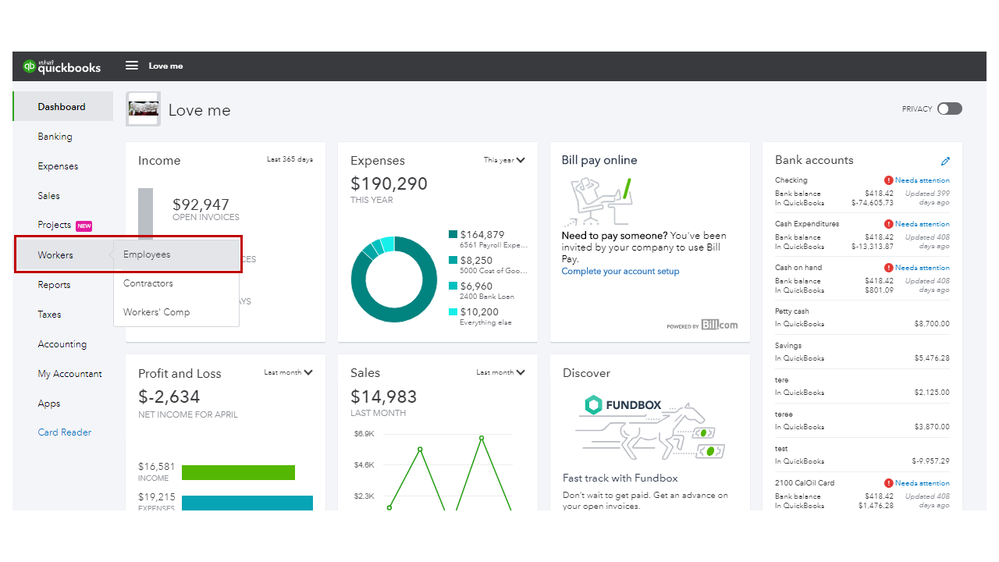Click Cash Expenditures Needs attention link

point(922,224)
